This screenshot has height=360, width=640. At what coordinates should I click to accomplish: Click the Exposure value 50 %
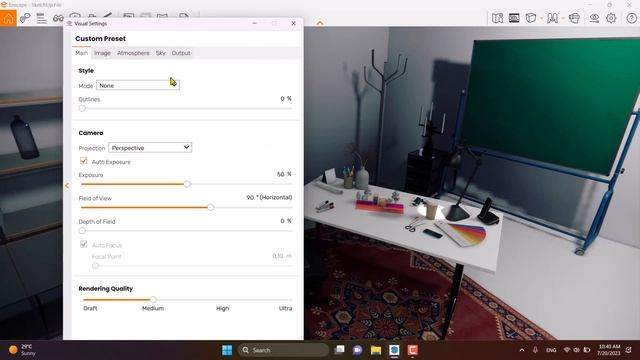[284, 174]
